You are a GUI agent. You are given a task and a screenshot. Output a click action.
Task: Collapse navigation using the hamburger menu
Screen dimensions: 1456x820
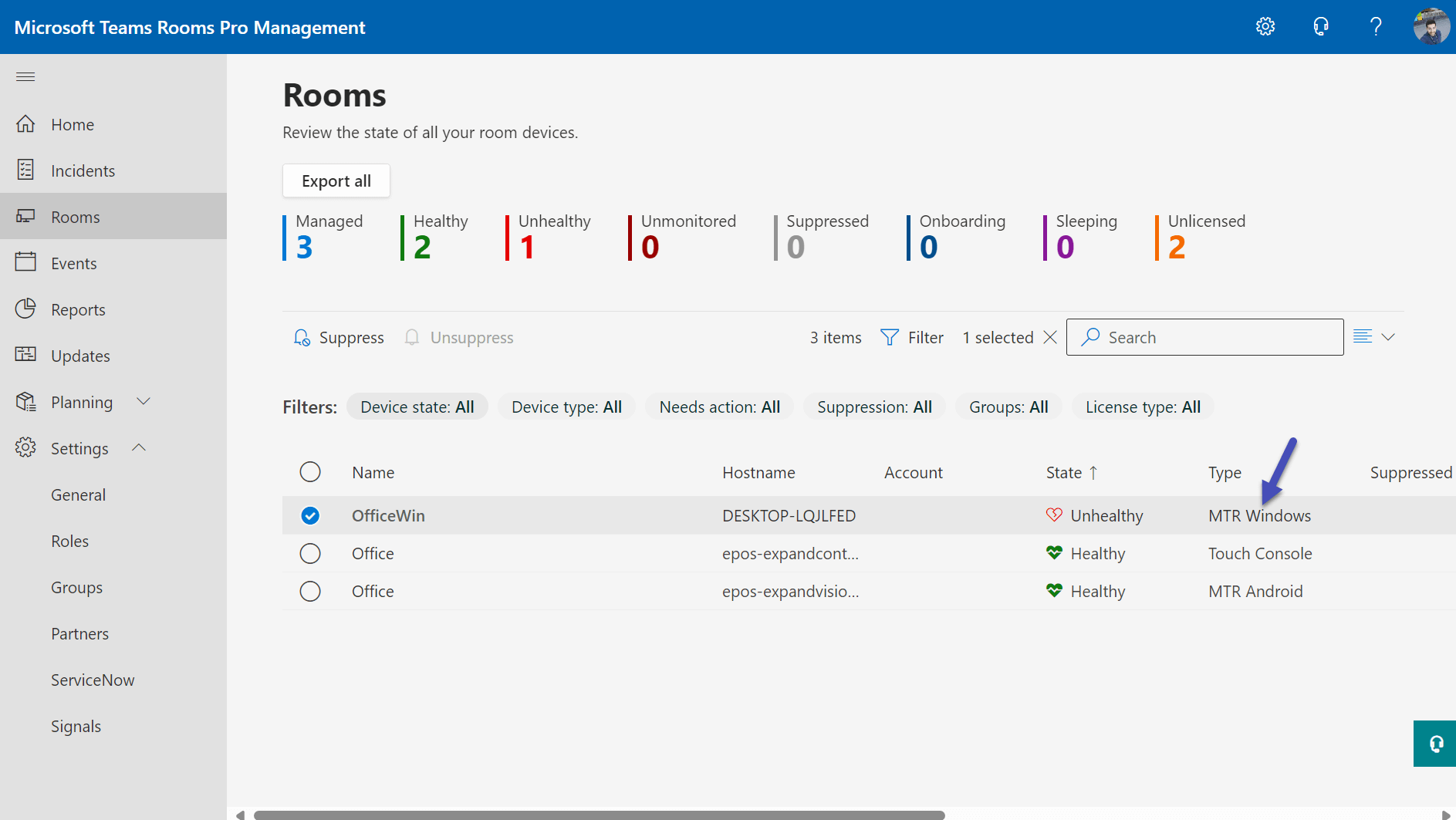(25, 76)
